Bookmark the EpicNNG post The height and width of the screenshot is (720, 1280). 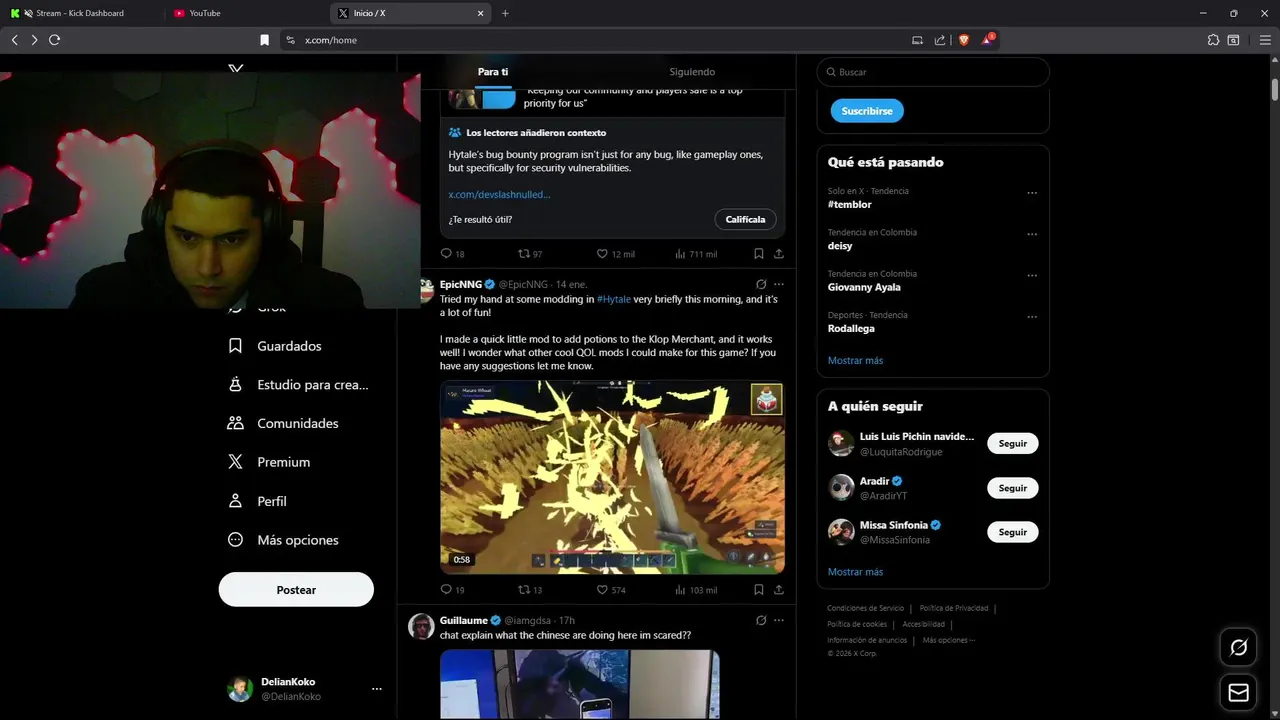tap(759, 590)
